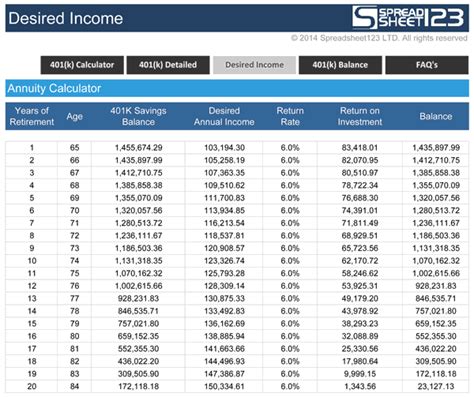Click the Years of Retirement column header

(x=32, y=116)
